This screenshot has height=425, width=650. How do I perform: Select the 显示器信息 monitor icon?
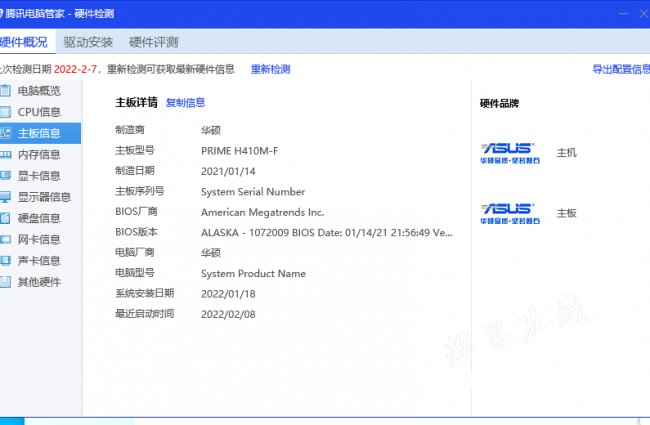coord(5,197)
